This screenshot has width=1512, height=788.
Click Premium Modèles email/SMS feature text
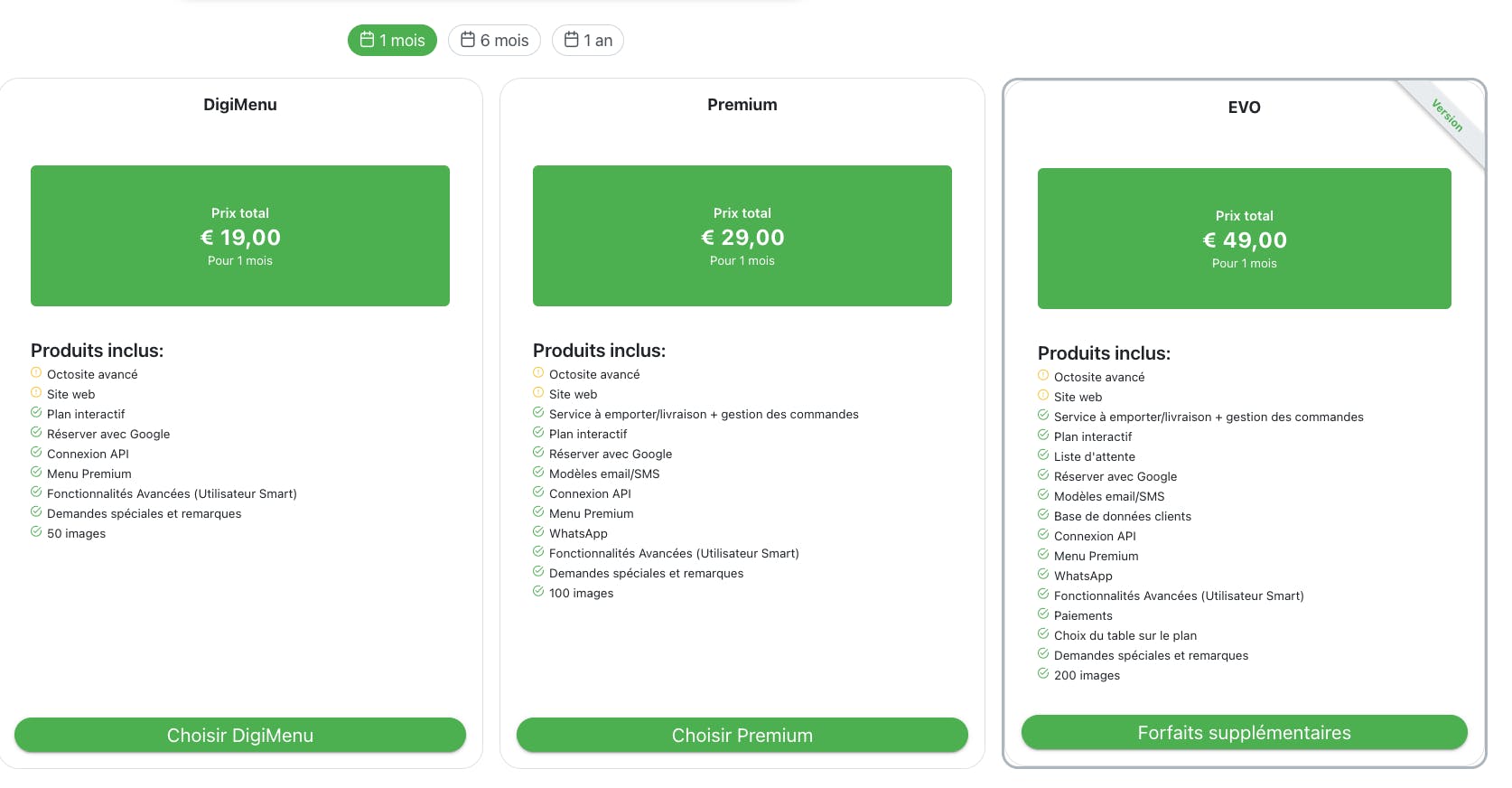pos(604,474)
